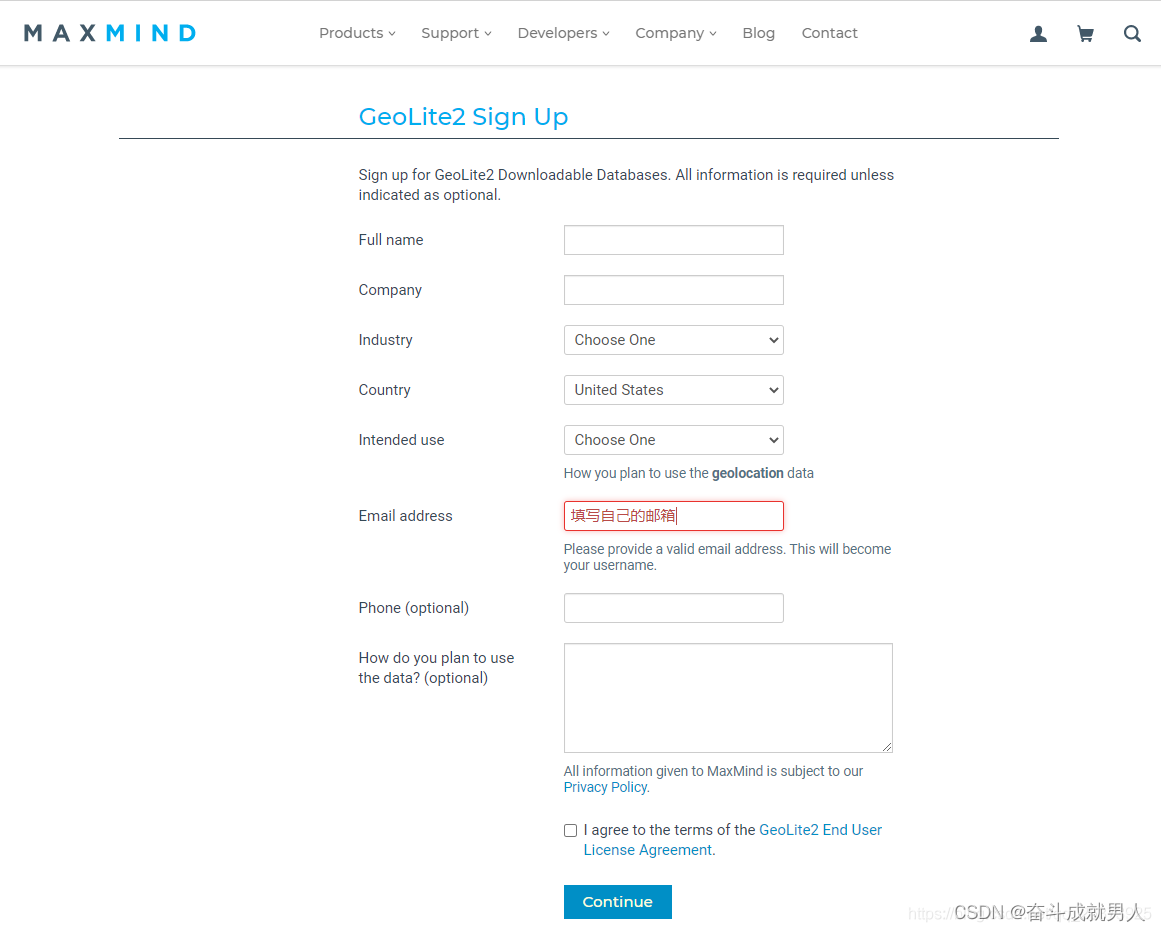This screenshot has width=1161, height=932.
Task: Select the Contact menu item
Action: click(829, 33)
